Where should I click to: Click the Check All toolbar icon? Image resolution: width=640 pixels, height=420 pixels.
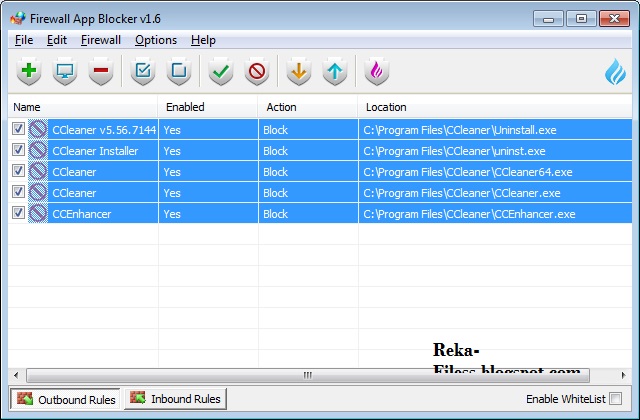143,71
